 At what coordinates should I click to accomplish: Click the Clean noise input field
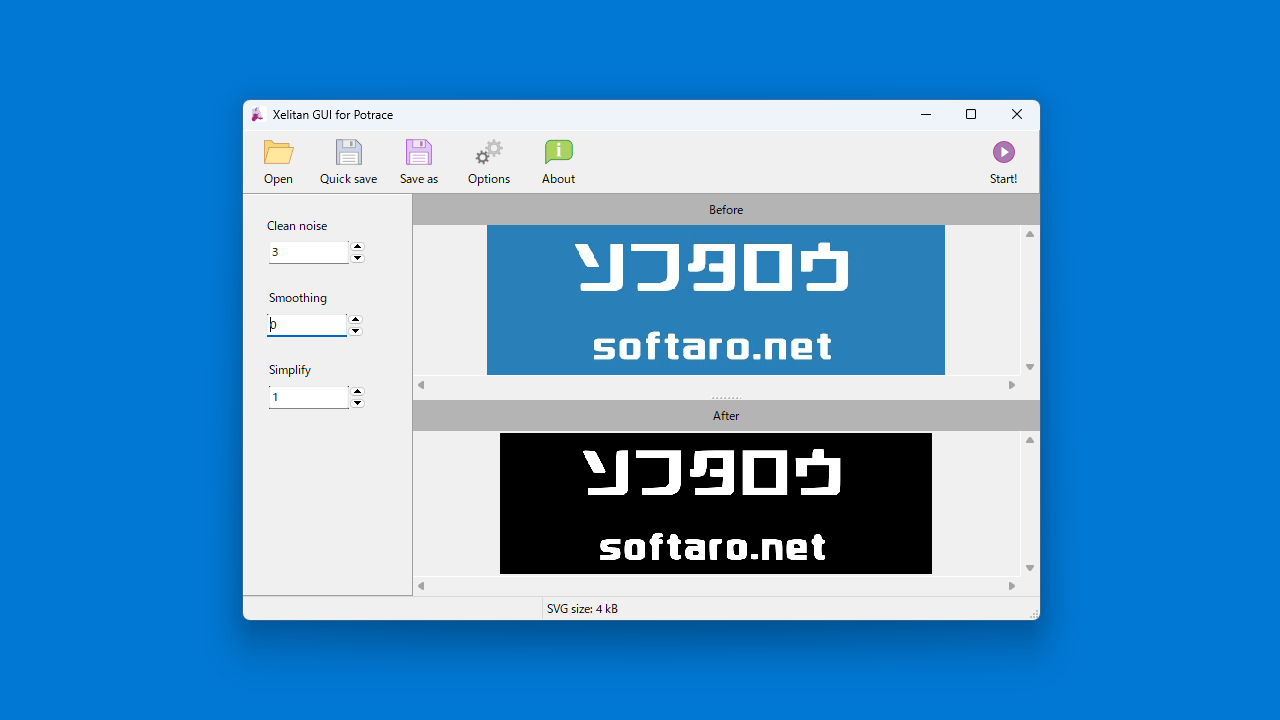[308, 252]
